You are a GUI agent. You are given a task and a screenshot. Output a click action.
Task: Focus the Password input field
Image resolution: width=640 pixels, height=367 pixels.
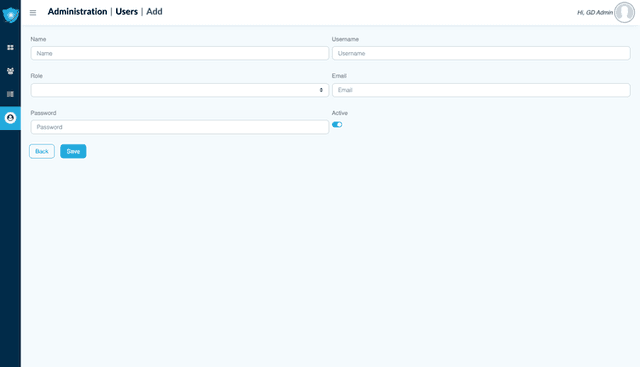click(x=180, y=127)
